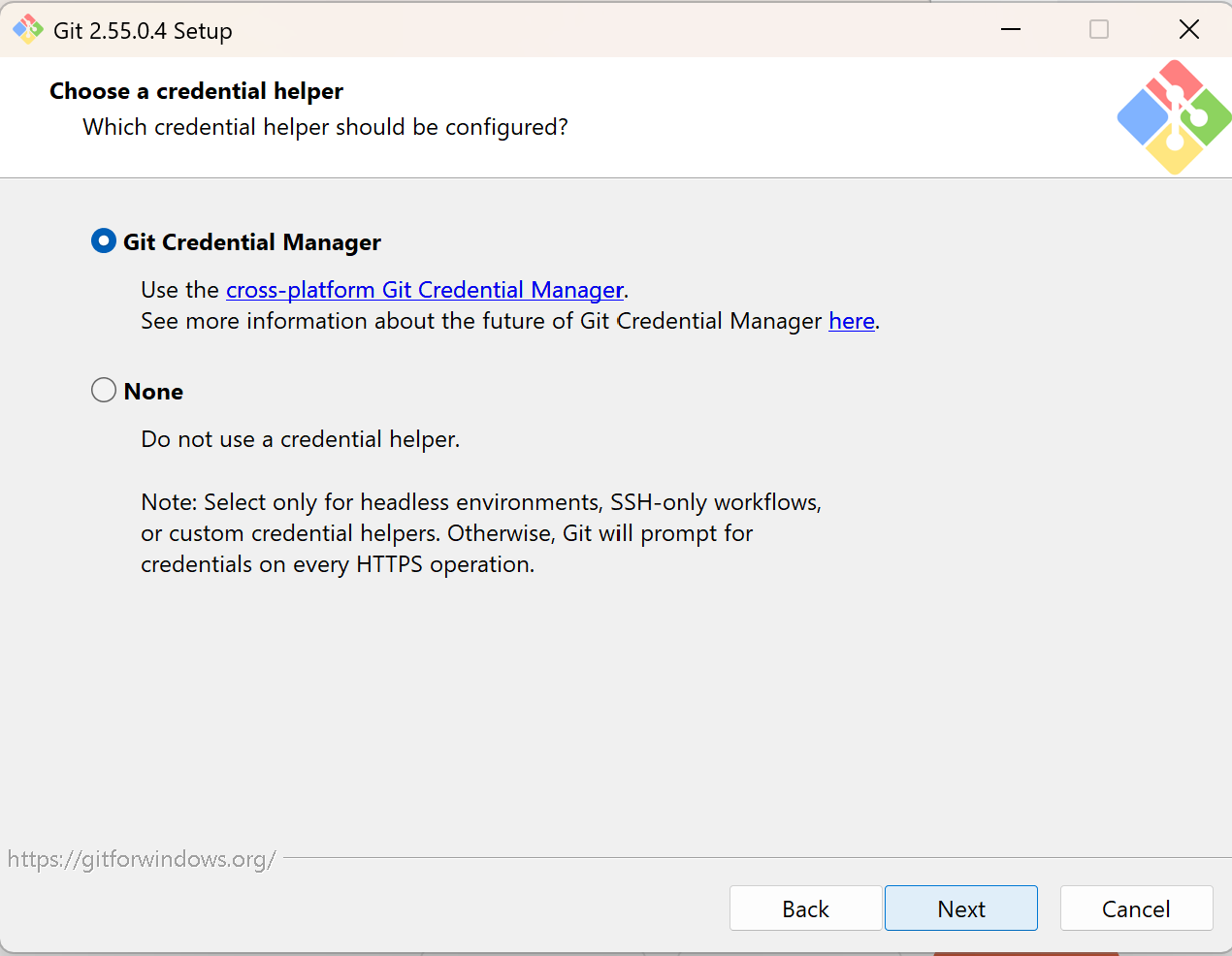The height and width of the screenshot is (956, 1232).
Task: Select the Git Credential Manager radio button
Action: [x=104, y=240]
